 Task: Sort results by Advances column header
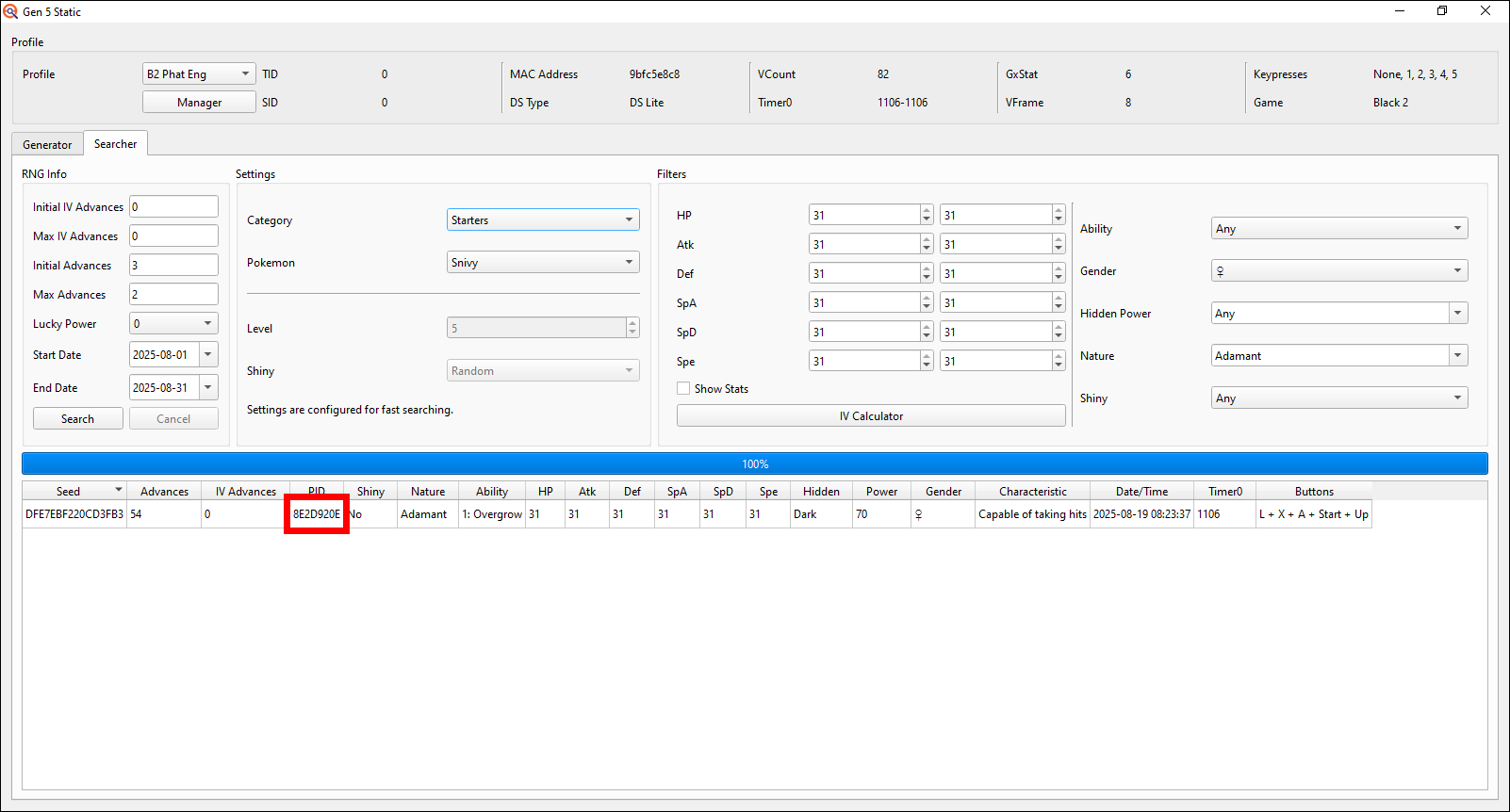point(164,491)
